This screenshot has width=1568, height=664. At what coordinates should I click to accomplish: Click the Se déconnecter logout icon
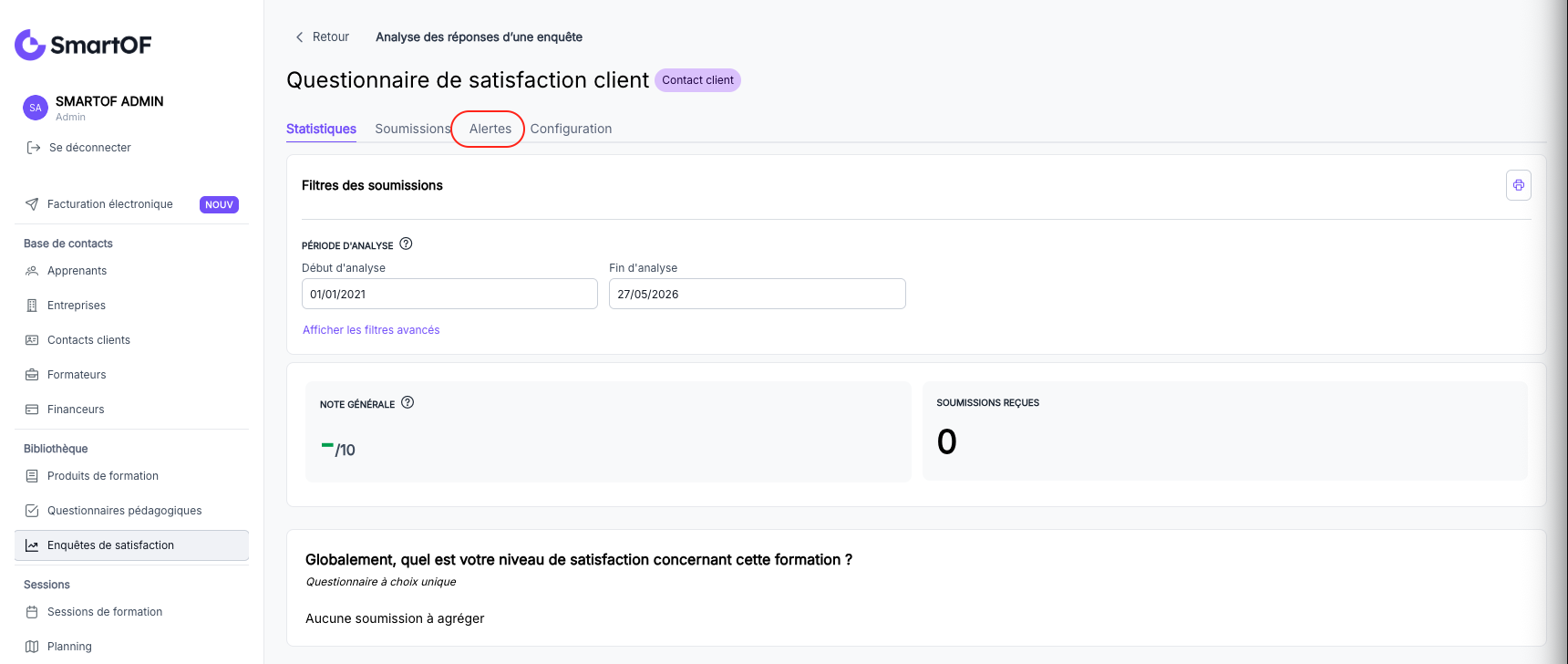click(34, 148)
